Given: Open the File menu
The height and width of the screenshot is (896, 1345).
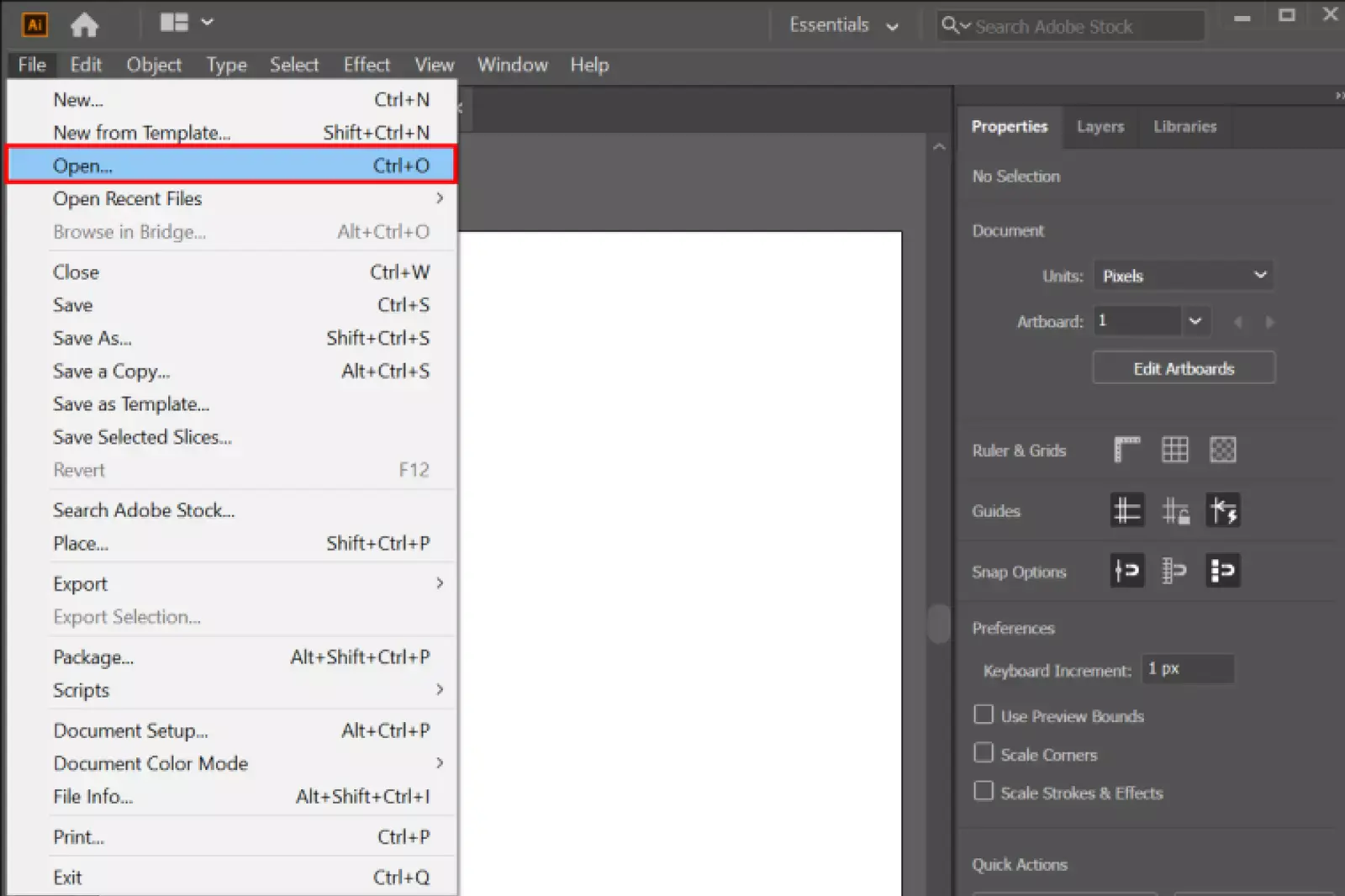Looking at the screenshot, I should (x=32, y=65).
